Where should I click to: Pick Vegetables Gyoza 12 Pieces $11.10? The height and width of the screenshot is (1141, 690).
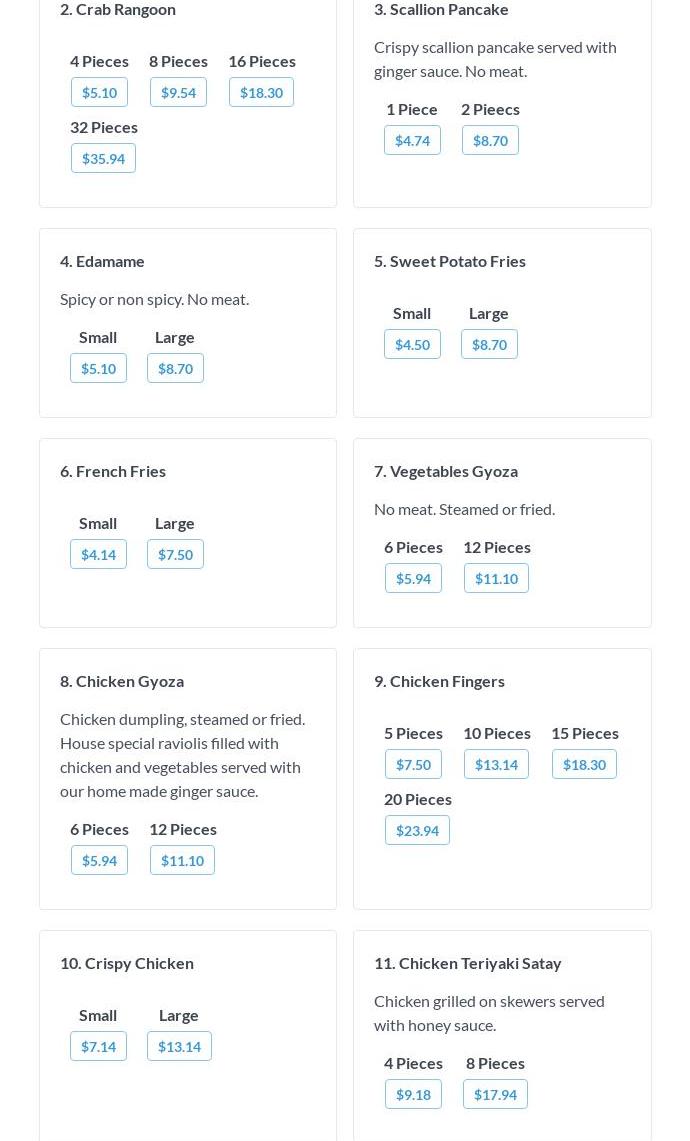tap(496, 578)
